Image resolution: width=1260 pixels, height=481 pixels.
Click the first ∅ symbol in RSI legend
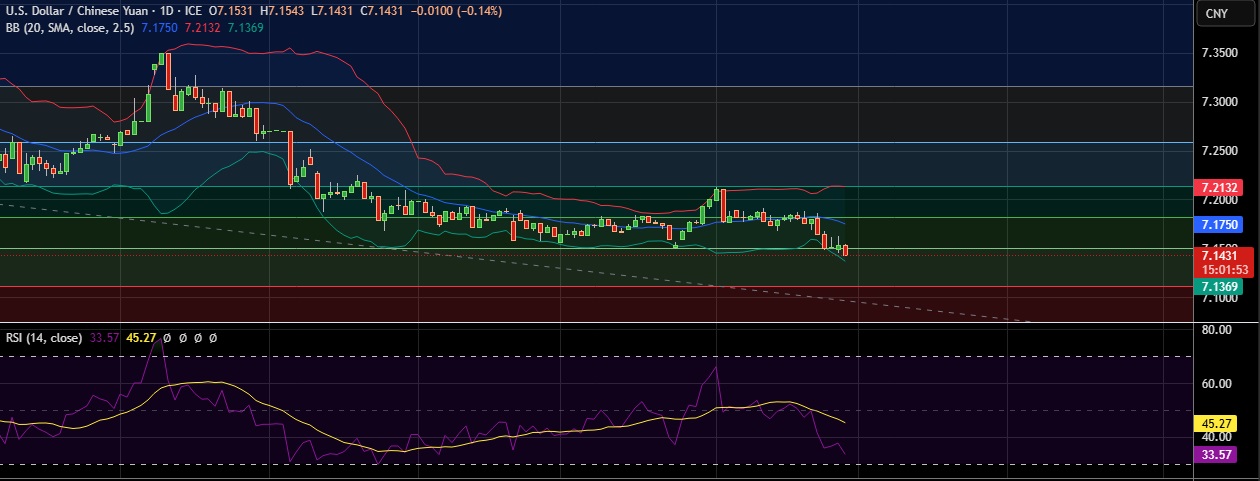tap(168, 338)
